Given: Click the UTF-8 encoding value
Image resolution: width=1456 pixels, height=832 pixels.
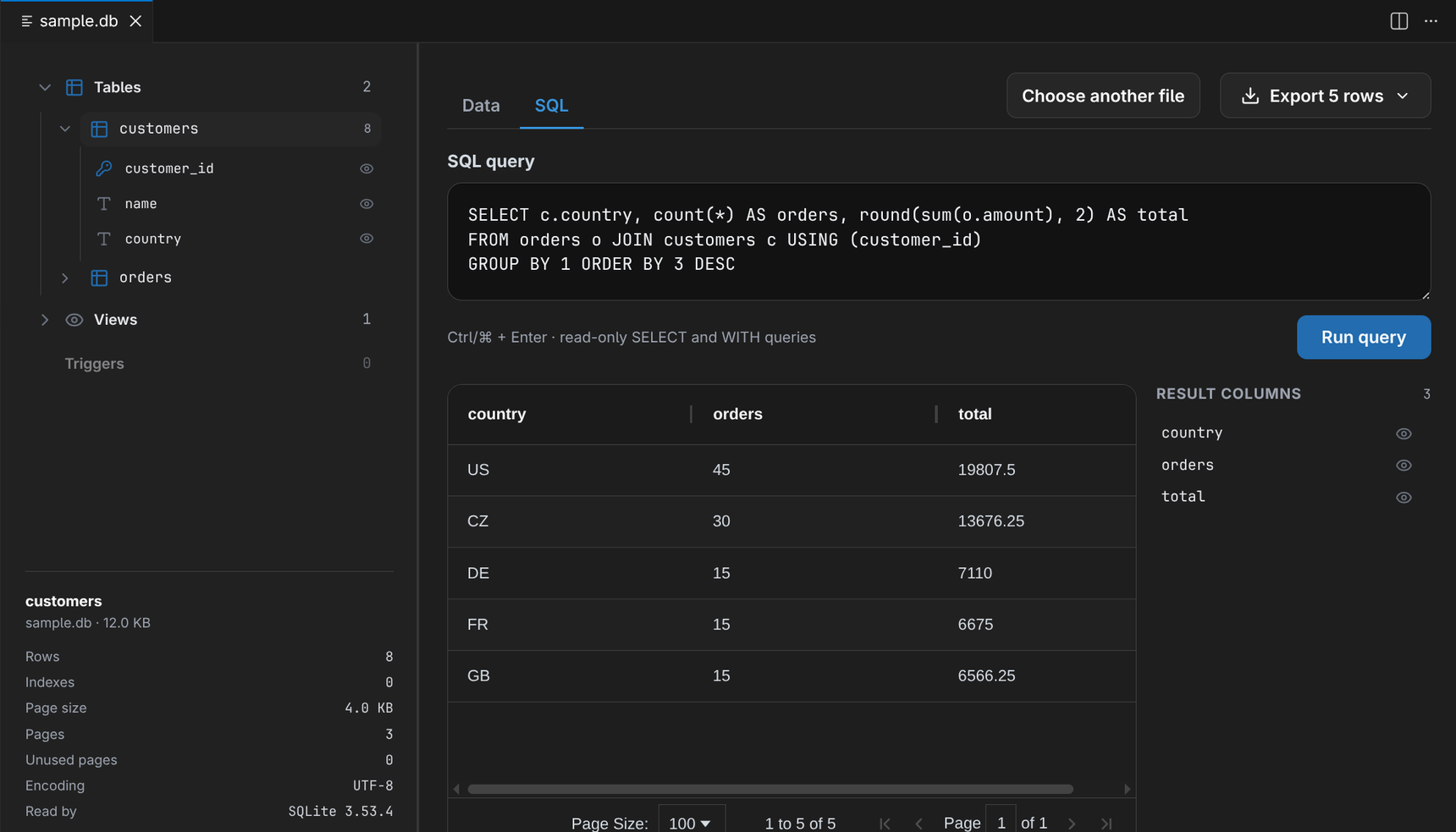Looking at the screenshot, I should (x=372, y=785).
